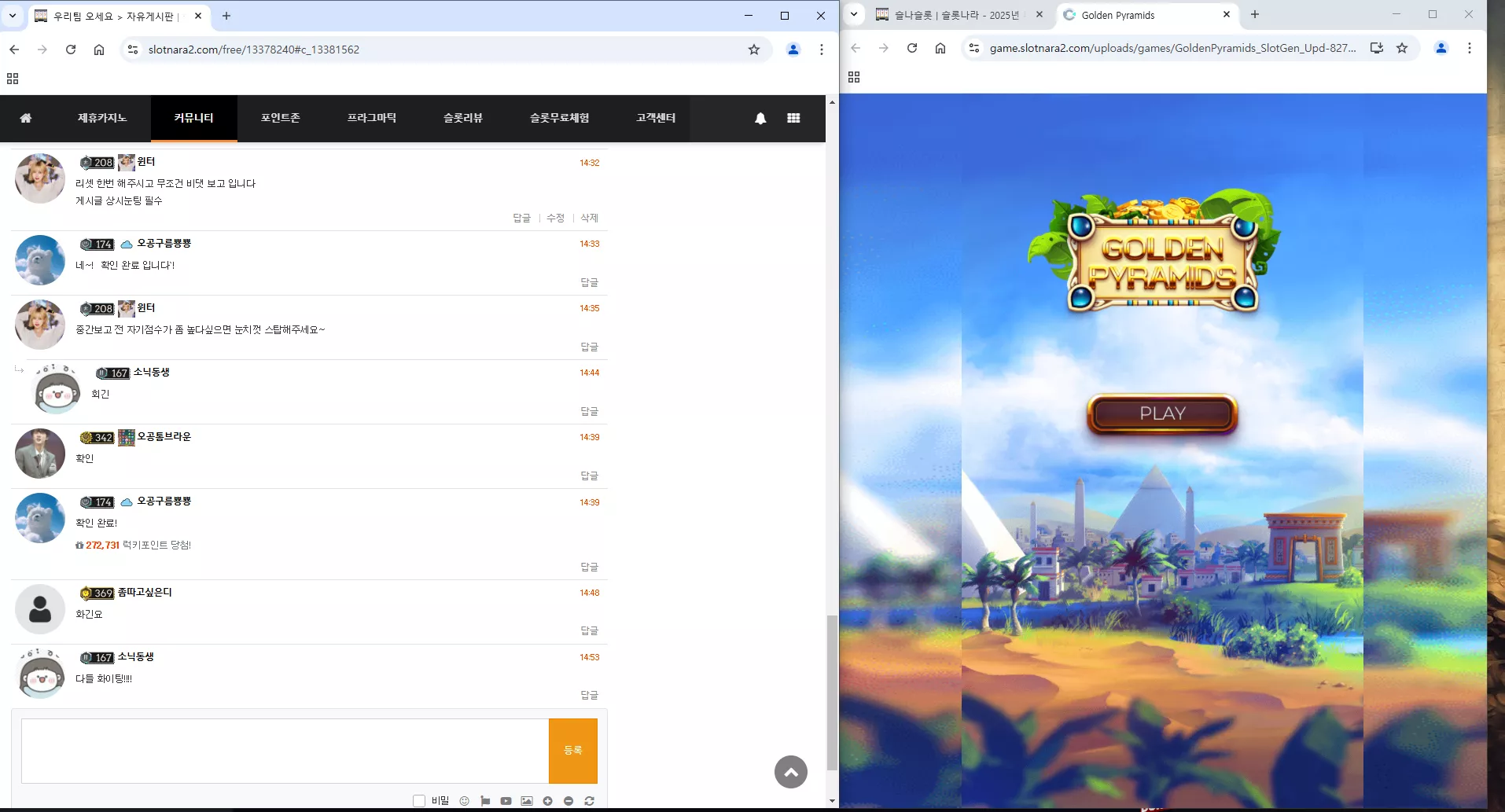
Task: Open profile icon in Golden Pyramids window
Action: pyautogui.click(x=1441, y=48)
